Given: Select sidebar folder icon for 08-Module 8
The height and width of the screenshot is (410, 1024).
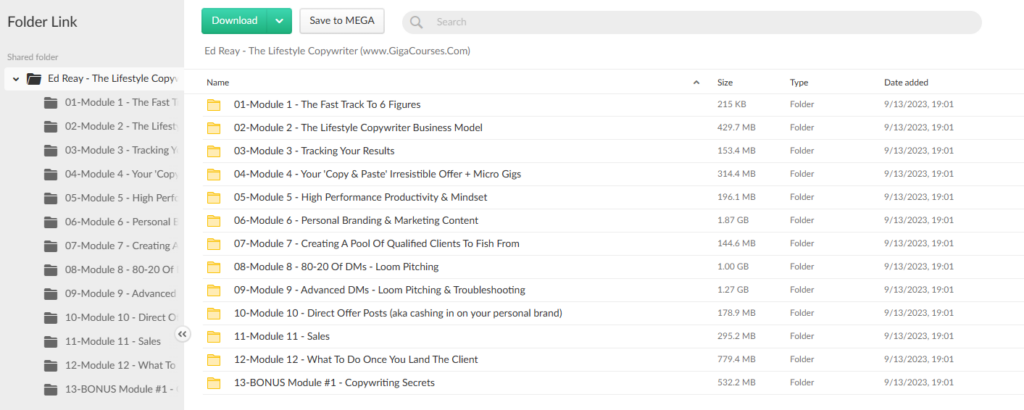Looking at the screenshot, I should pyautogui.click(x=51, y=270).
